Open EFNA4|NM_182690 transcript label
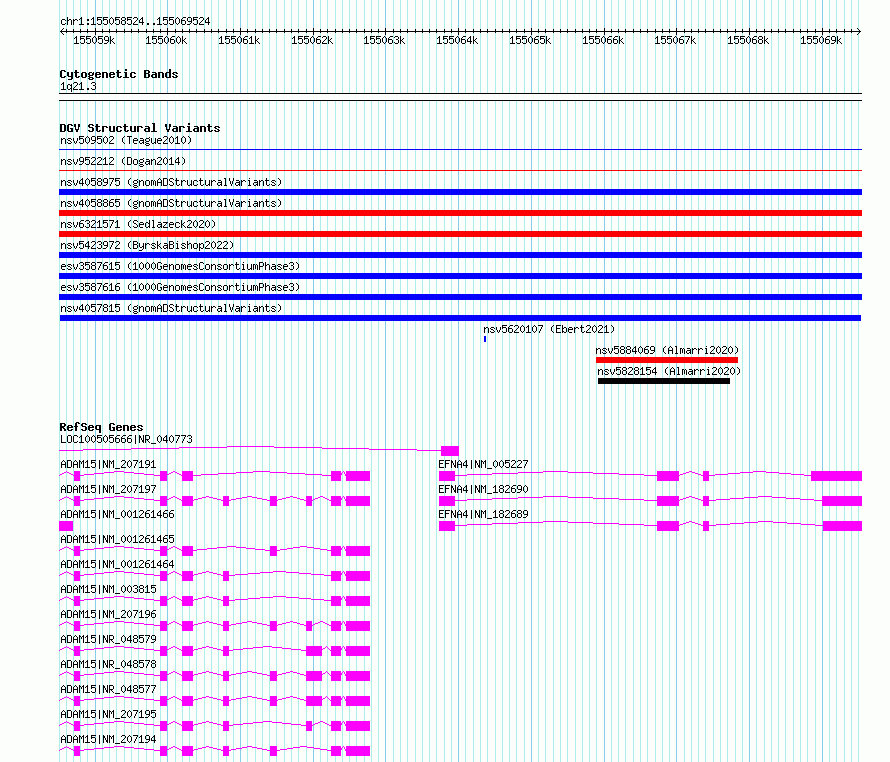890x762 pixels. pos(484,489)
